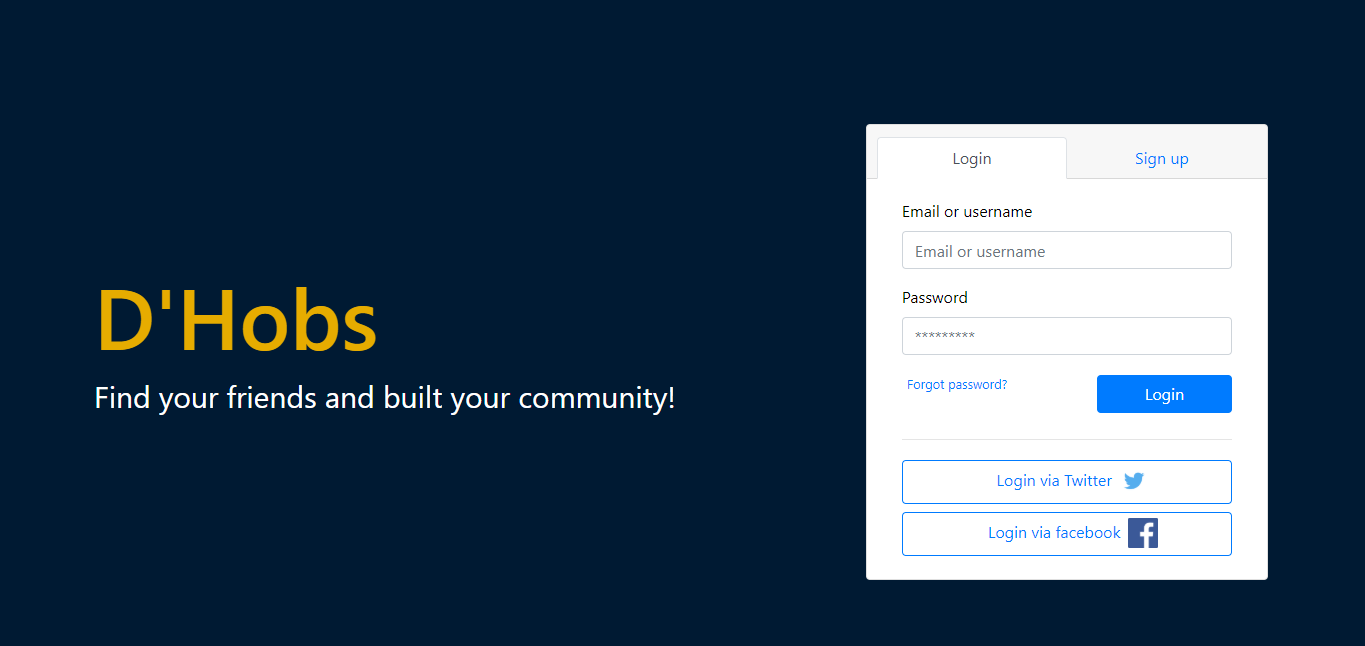Click the 'Password' label text
The height and width of the screenshot is (646, 1365).
935,298
